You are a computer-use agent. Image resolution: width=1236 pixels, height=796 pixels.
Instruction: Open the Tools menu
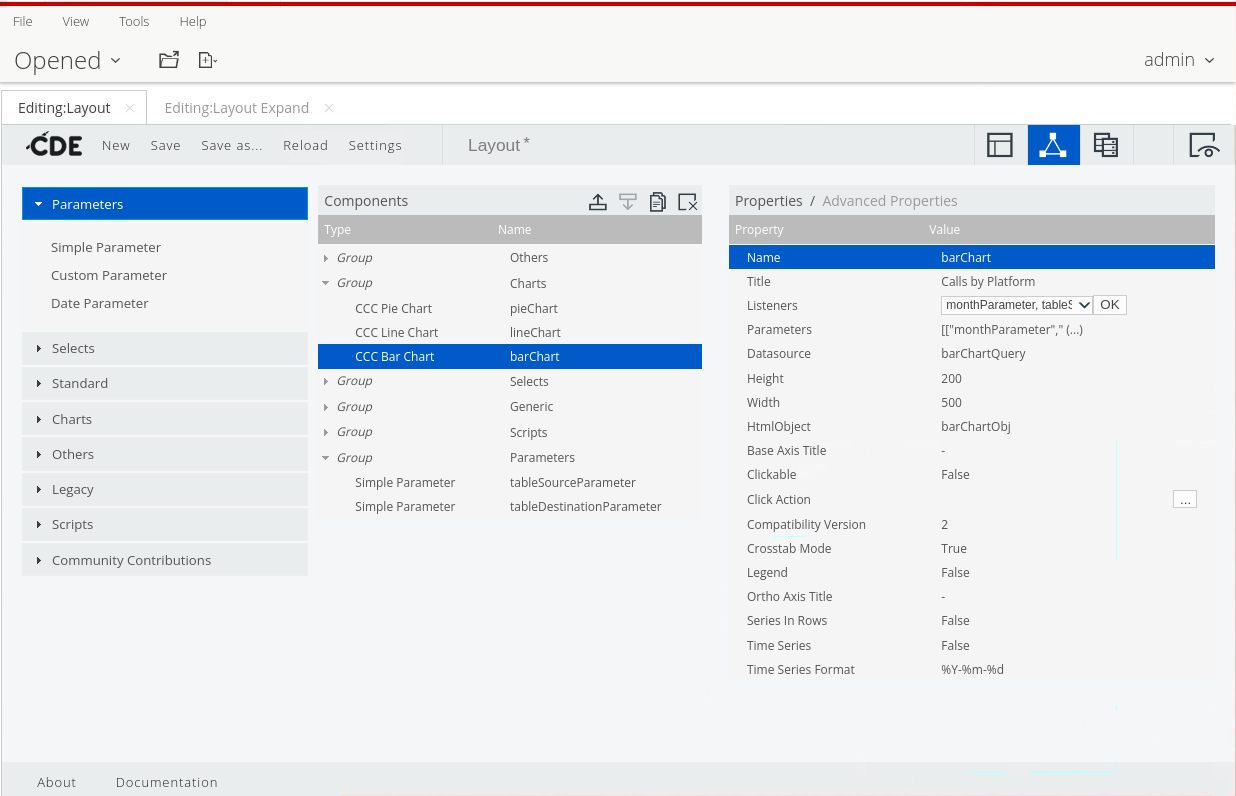point(134,21)
